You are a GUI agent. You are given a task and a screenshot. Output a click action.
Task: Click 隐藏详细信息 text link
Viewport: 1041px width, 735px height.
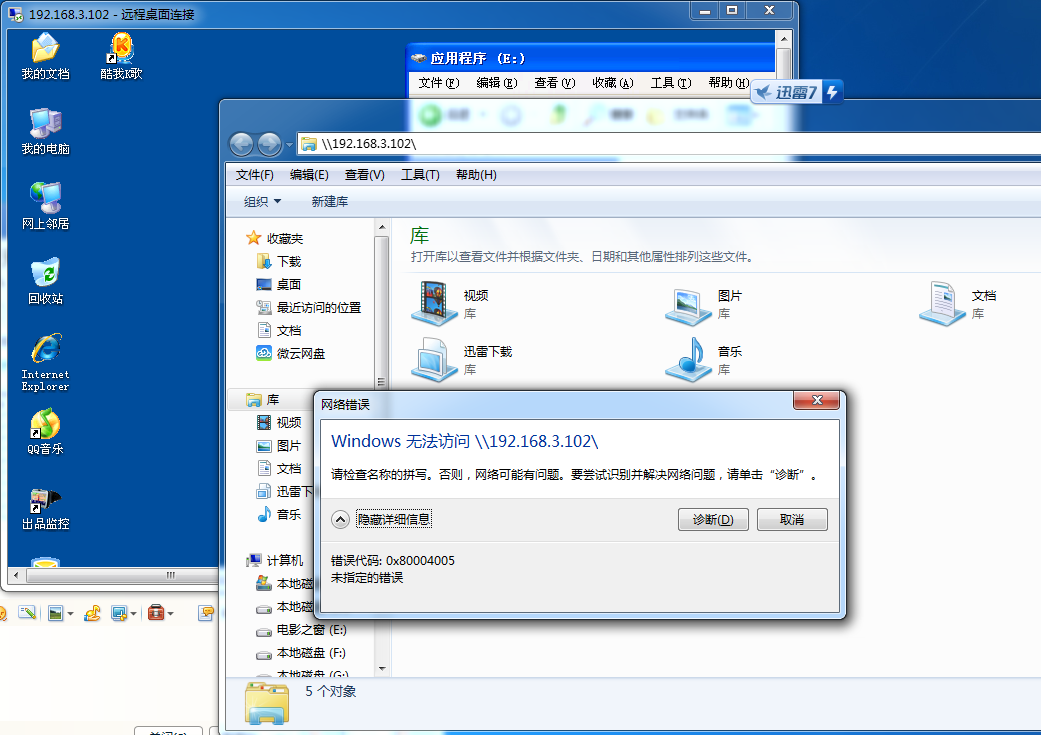[394, 519]
